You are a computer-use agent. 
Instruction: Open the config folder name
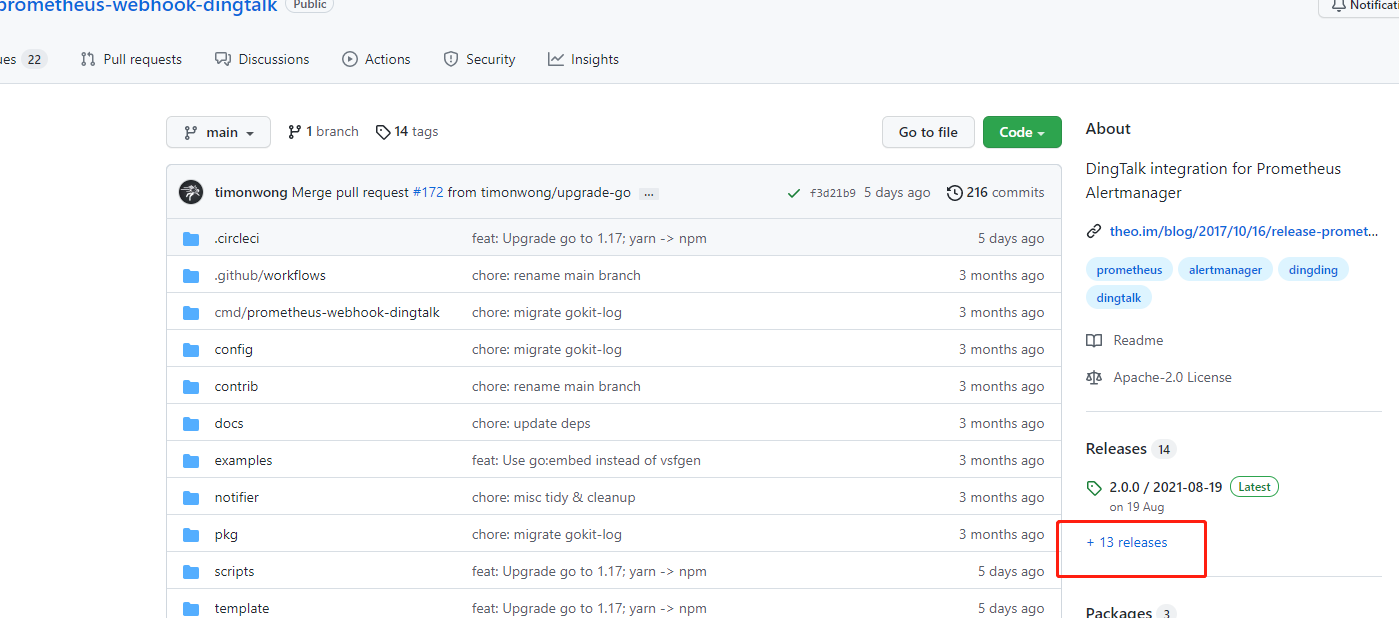pos(233,349)
